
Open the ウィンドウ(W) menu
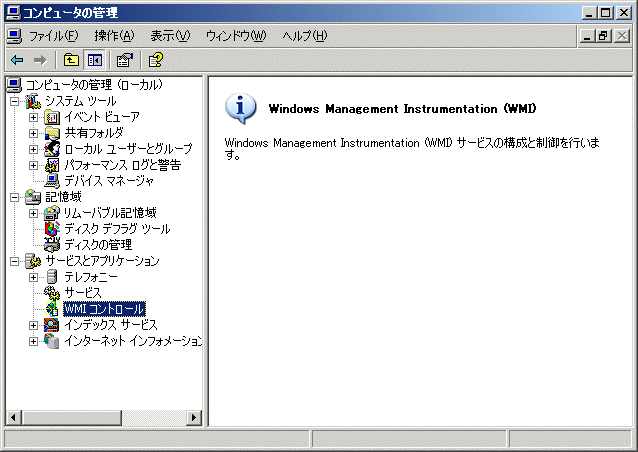click(236, 36)
